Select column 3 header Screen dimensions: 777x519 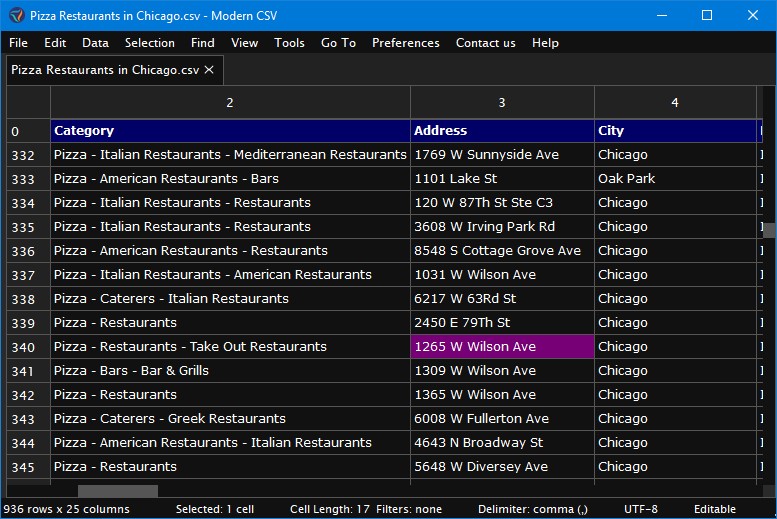(502, 103)
